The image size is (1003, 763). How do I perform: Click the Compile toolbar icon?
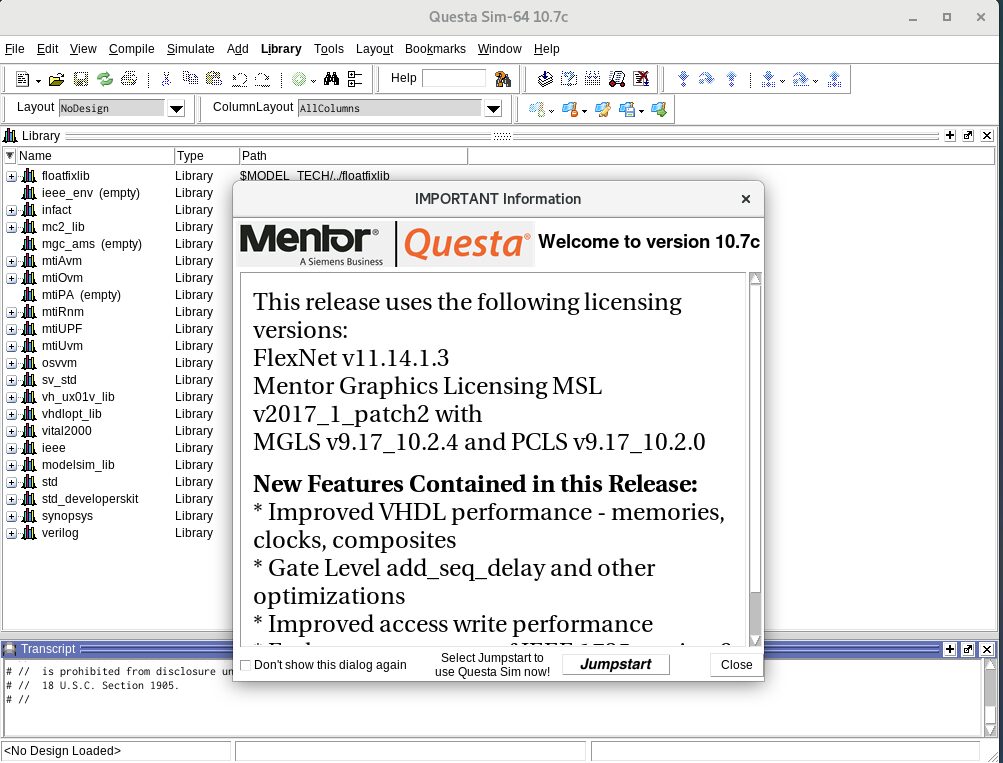[545, 79]
